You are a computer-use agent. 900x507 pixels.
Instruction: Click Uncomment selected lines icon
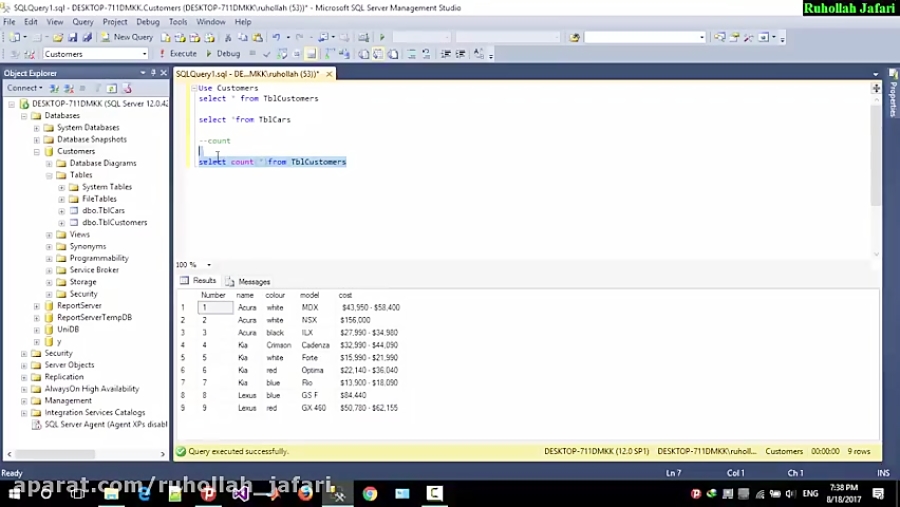(x=426, y=54)
